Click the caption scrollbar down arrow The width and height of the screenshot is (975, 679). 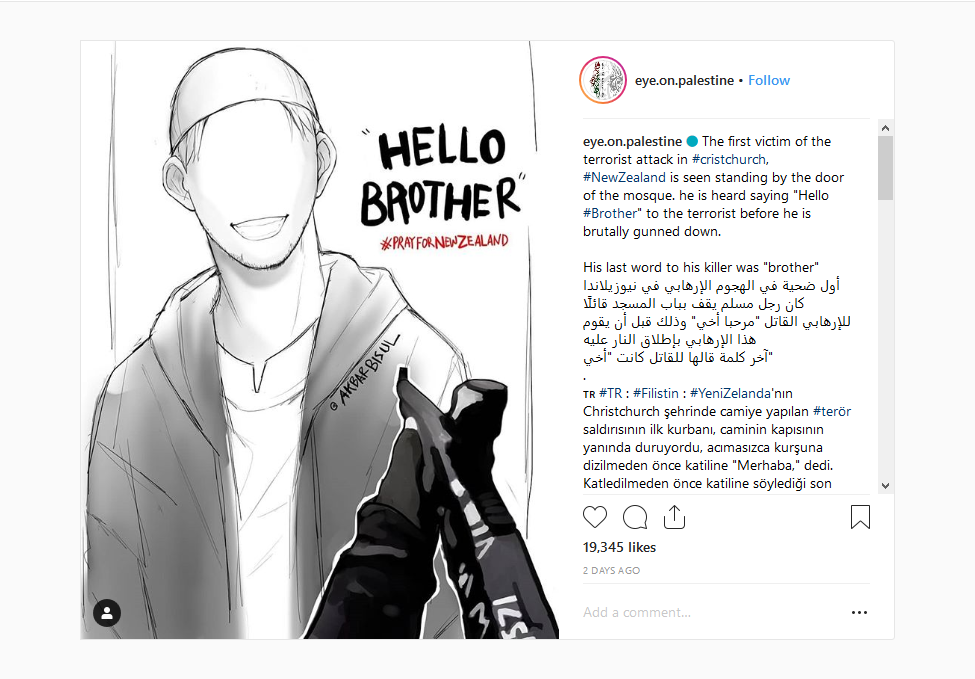click(885, 486)
